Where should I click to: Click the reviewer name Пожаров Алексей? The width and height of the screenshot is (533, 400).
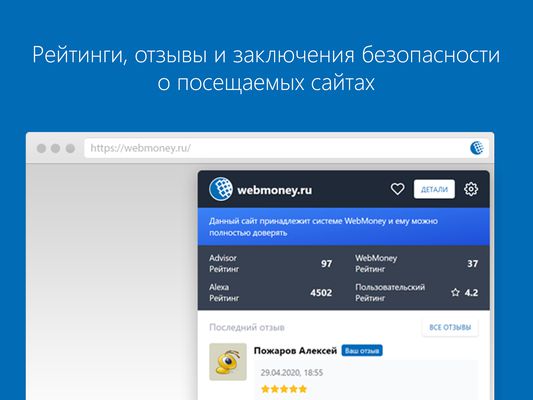(x=295, y=351)
